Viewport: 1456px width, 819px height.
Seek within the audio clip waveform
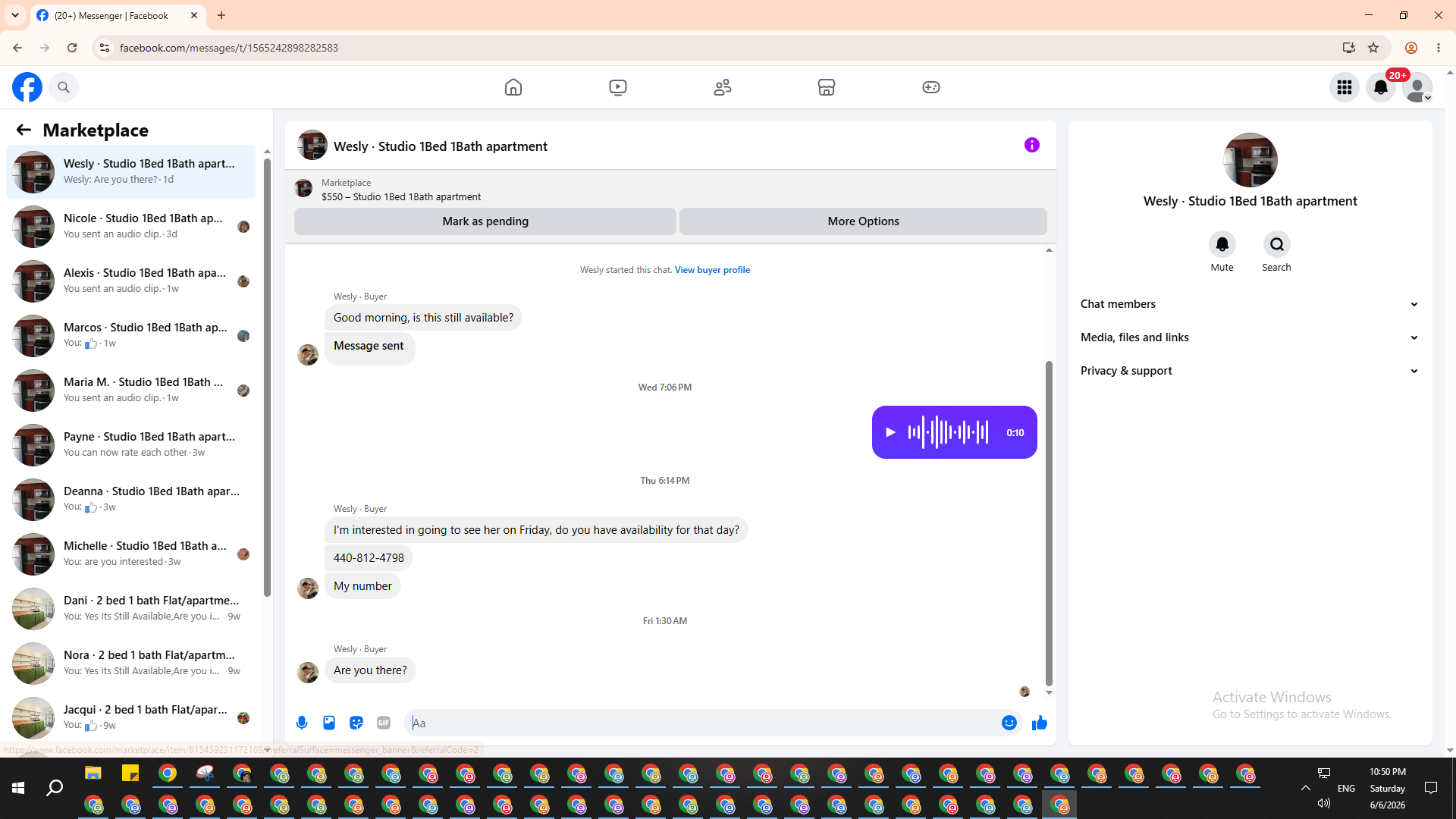coord(948,432)
